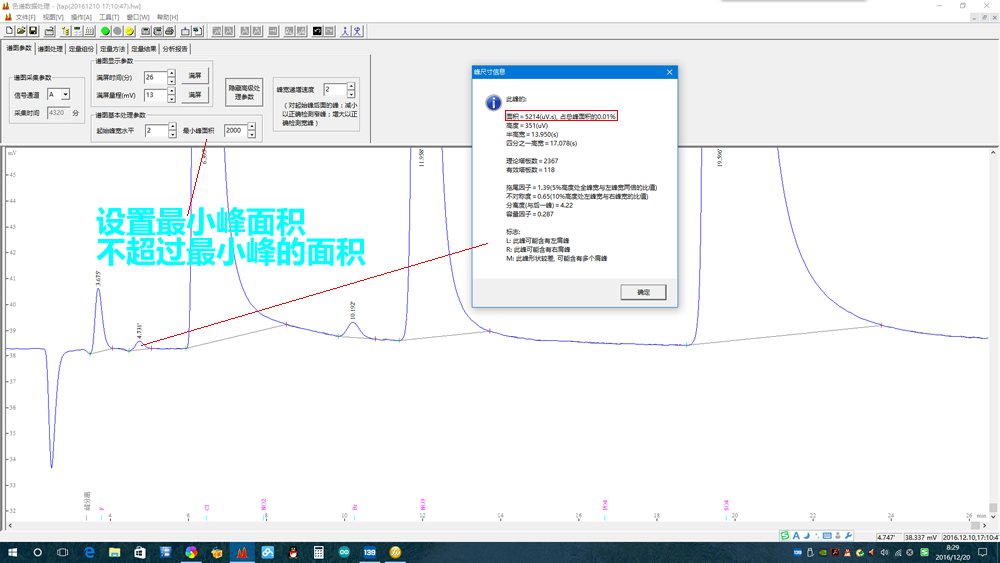Click the chart horizontal scrollbar right arrow

coord(984,525)
